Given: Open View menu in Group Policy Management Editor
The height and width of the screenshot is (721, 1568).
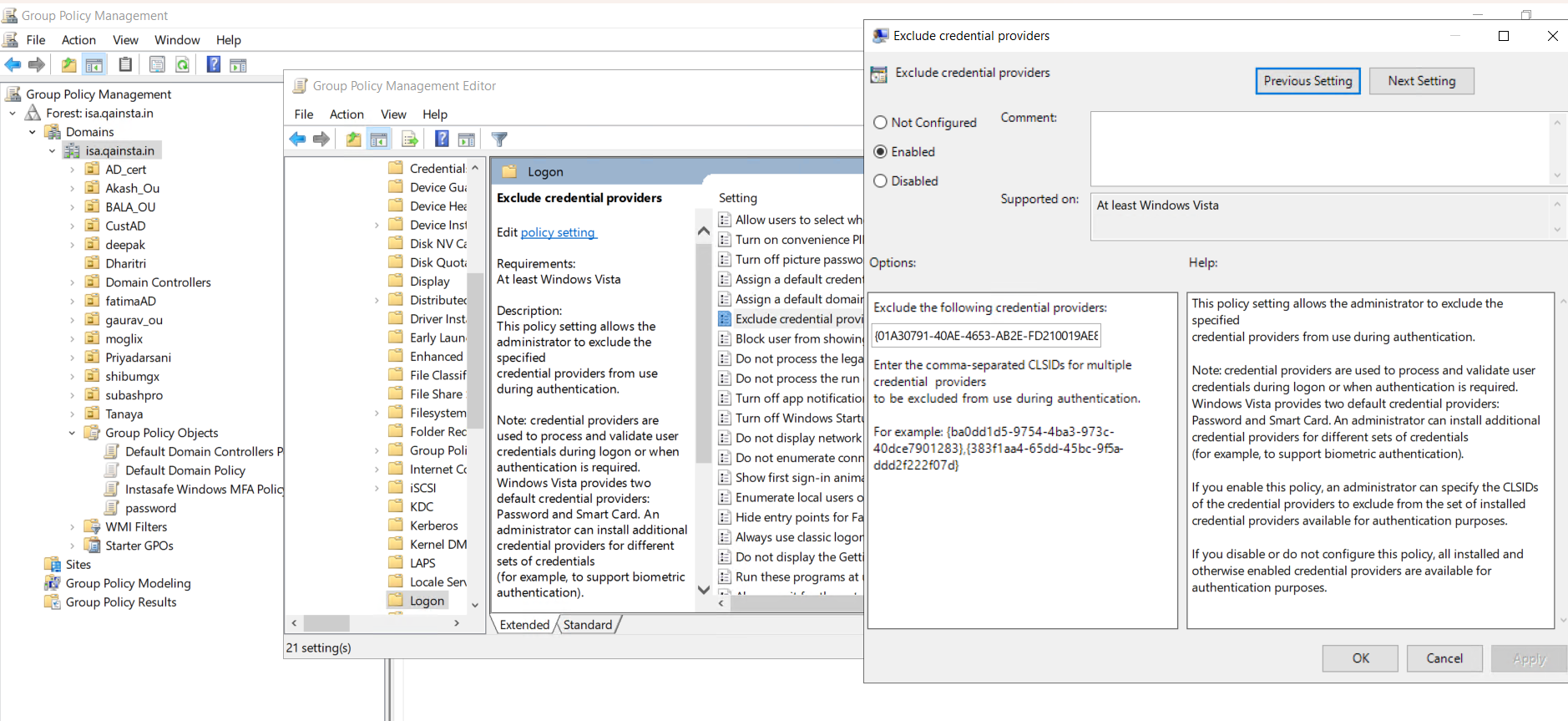Looking at the screenshot, I should pos(393,114).
